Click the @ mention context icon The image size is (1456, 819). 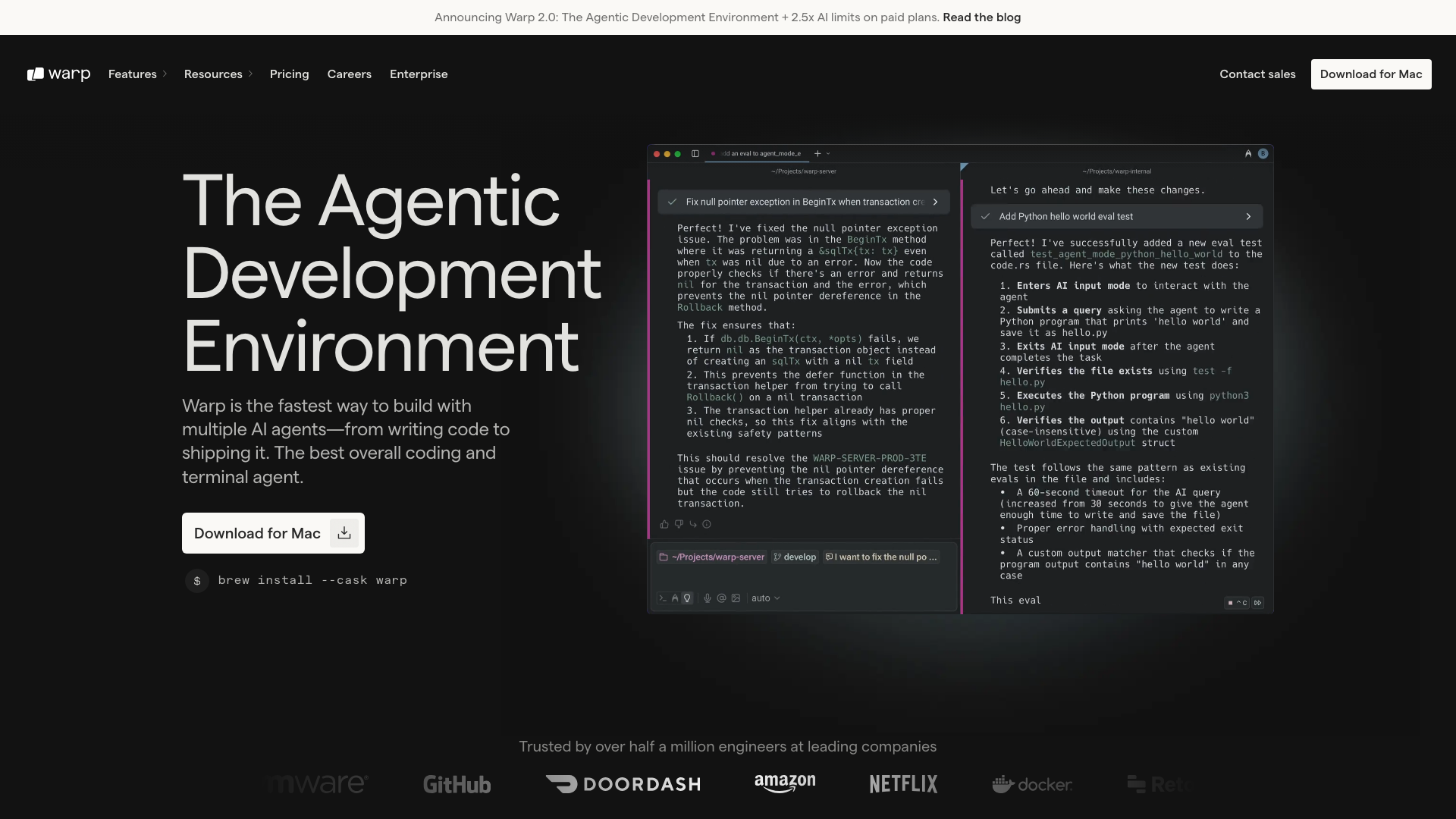point(721,598)
